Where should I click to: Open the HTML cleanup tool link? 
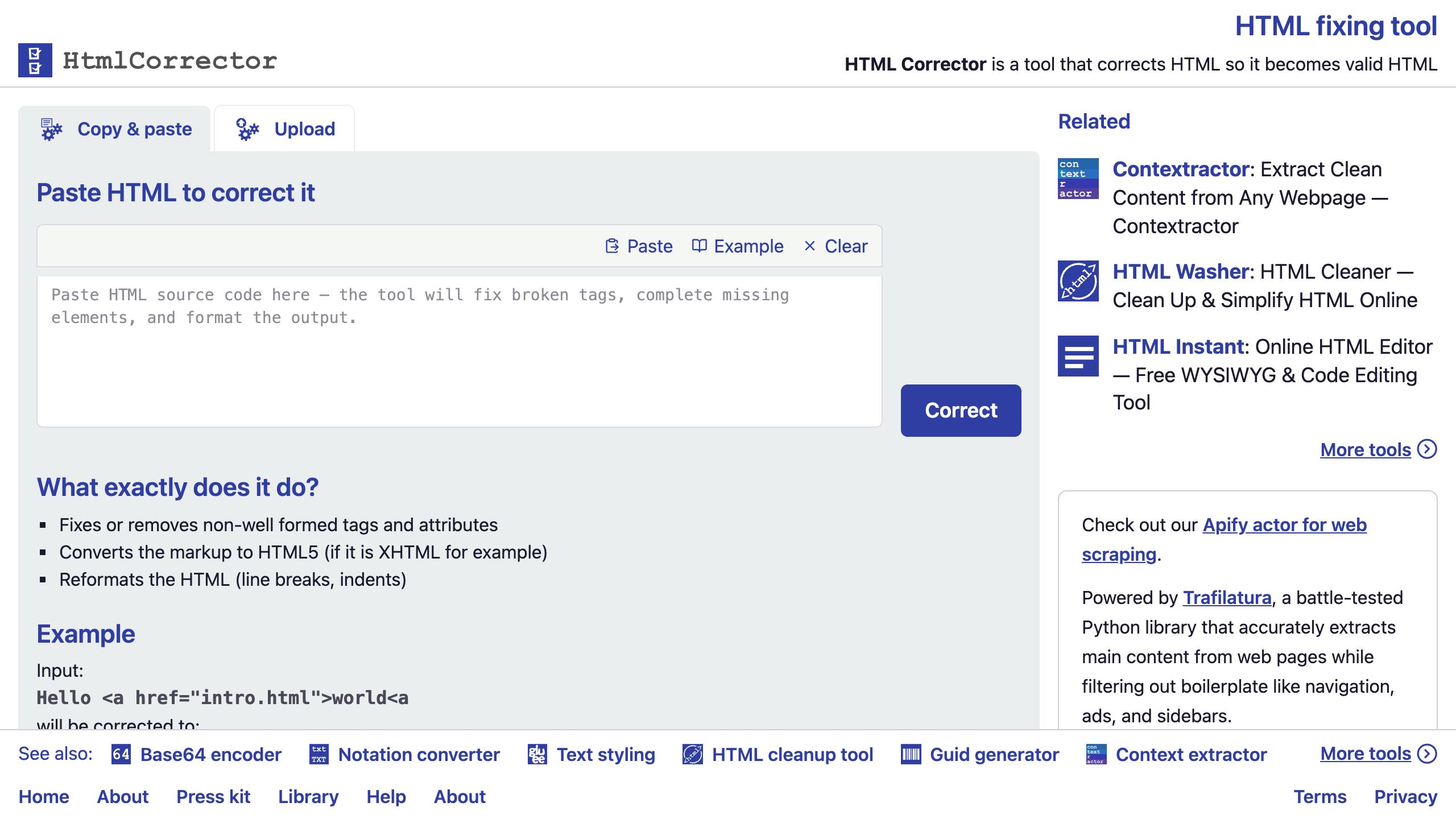[x=792, y=754]
